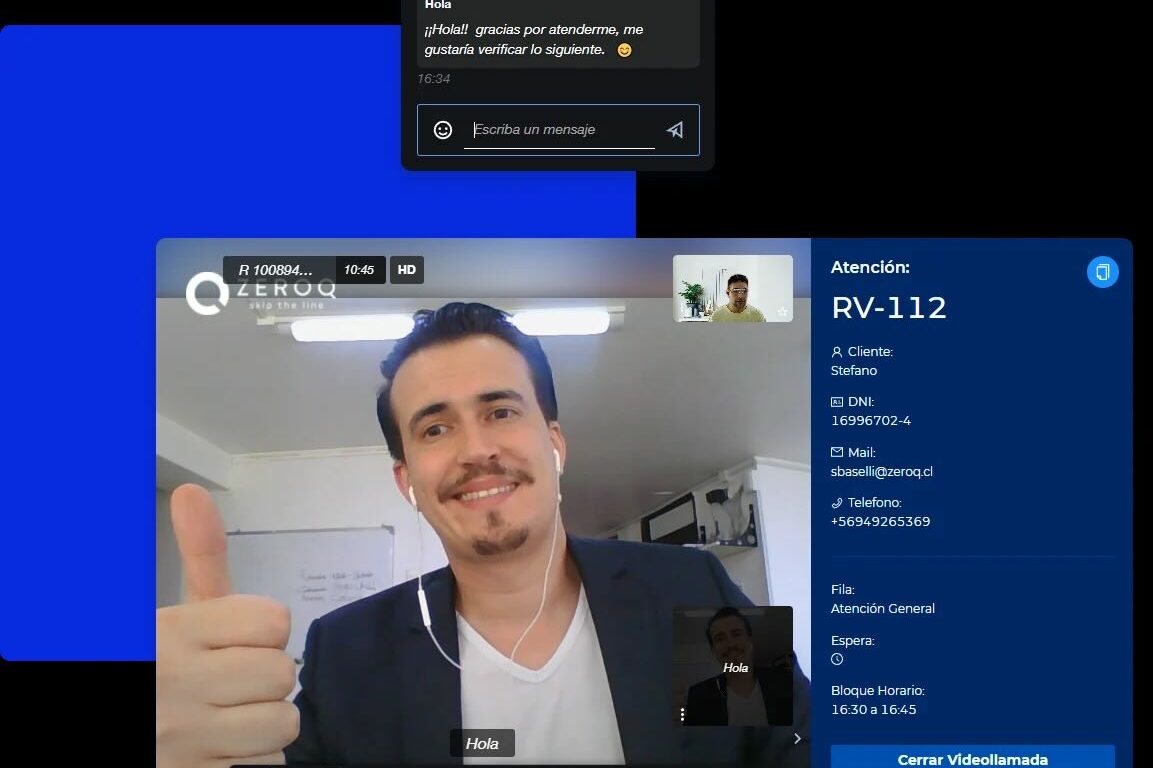Toggle the star on the self-view thumbnail
This screenshot has width=1153, height=768.
[783, 310]
